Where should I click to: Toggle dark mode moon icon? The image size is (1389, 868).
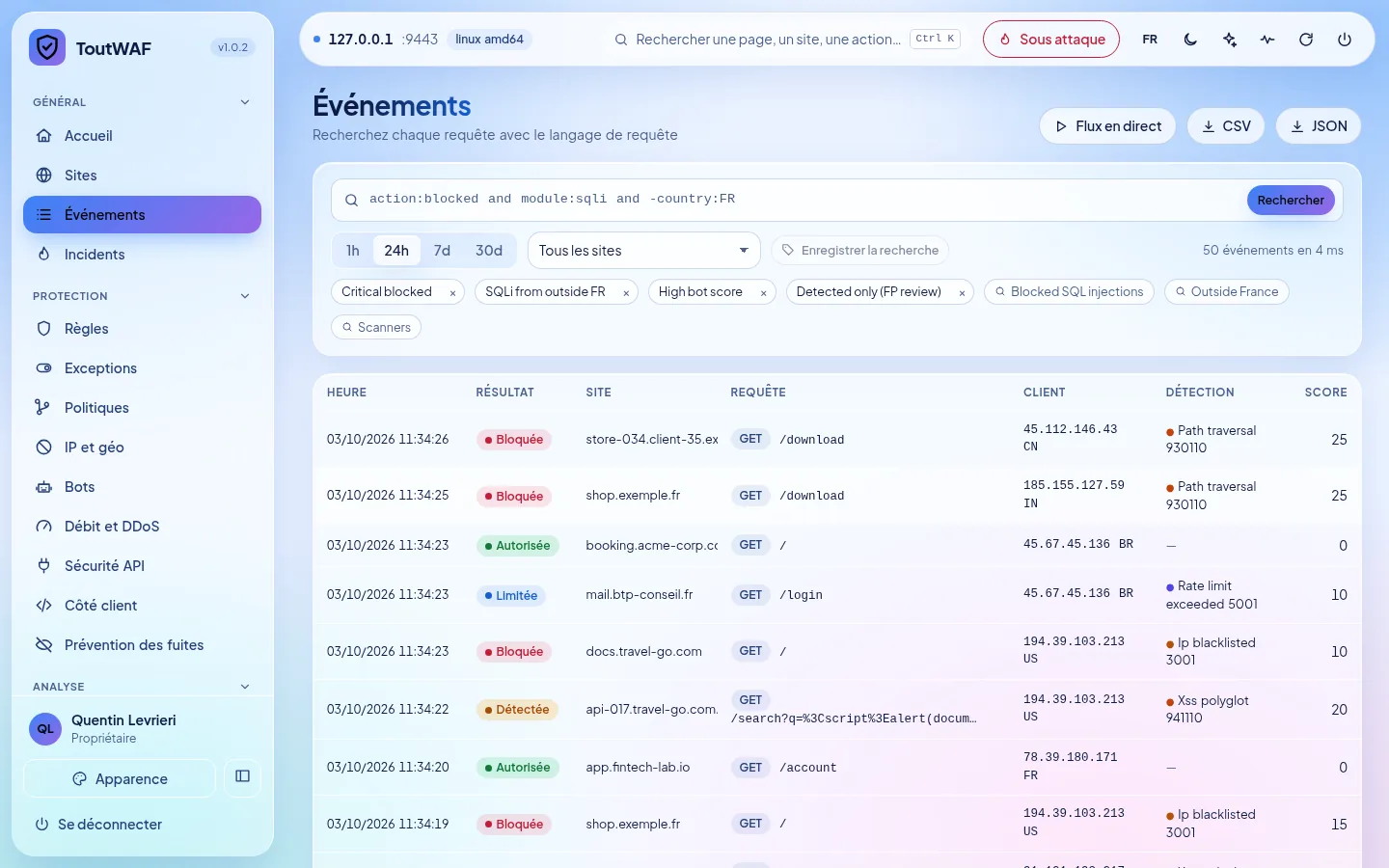tap(1190, 40)
